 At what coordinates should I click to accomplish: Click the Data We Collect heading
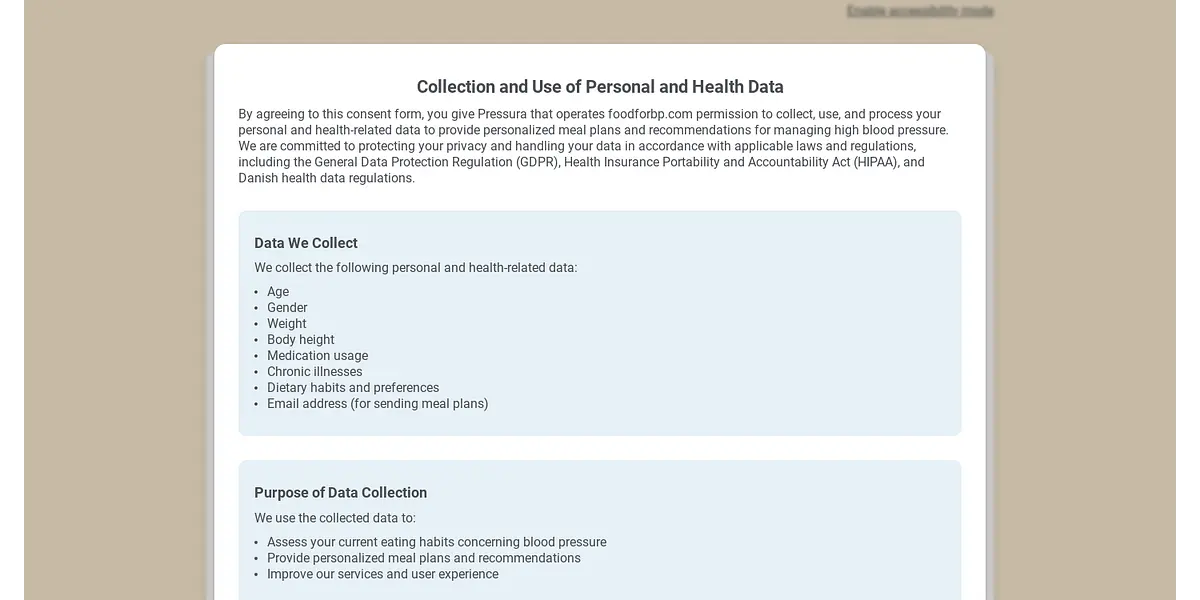click(306, 243)
